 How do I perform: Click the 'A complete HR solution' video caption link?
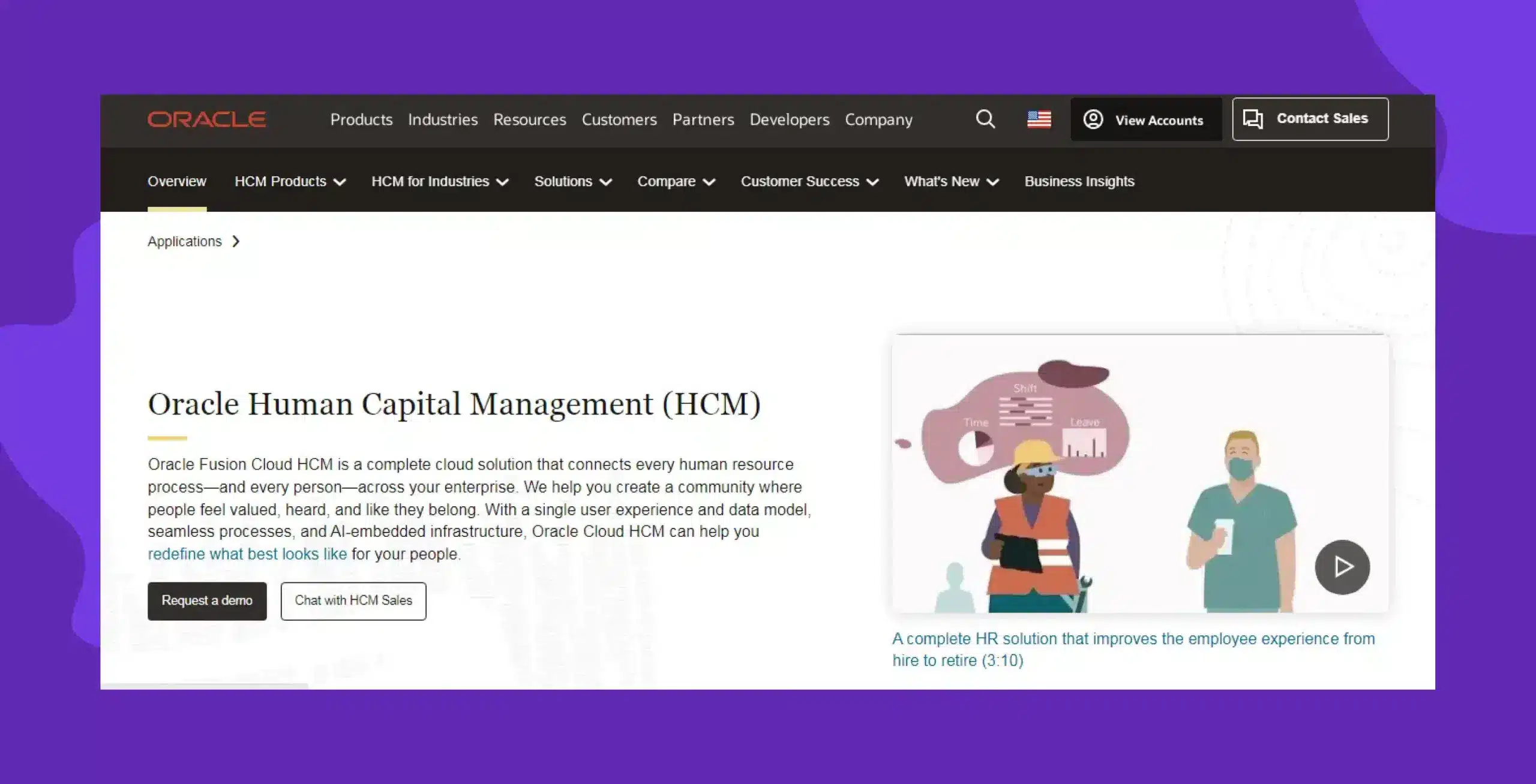(1133, 649)
